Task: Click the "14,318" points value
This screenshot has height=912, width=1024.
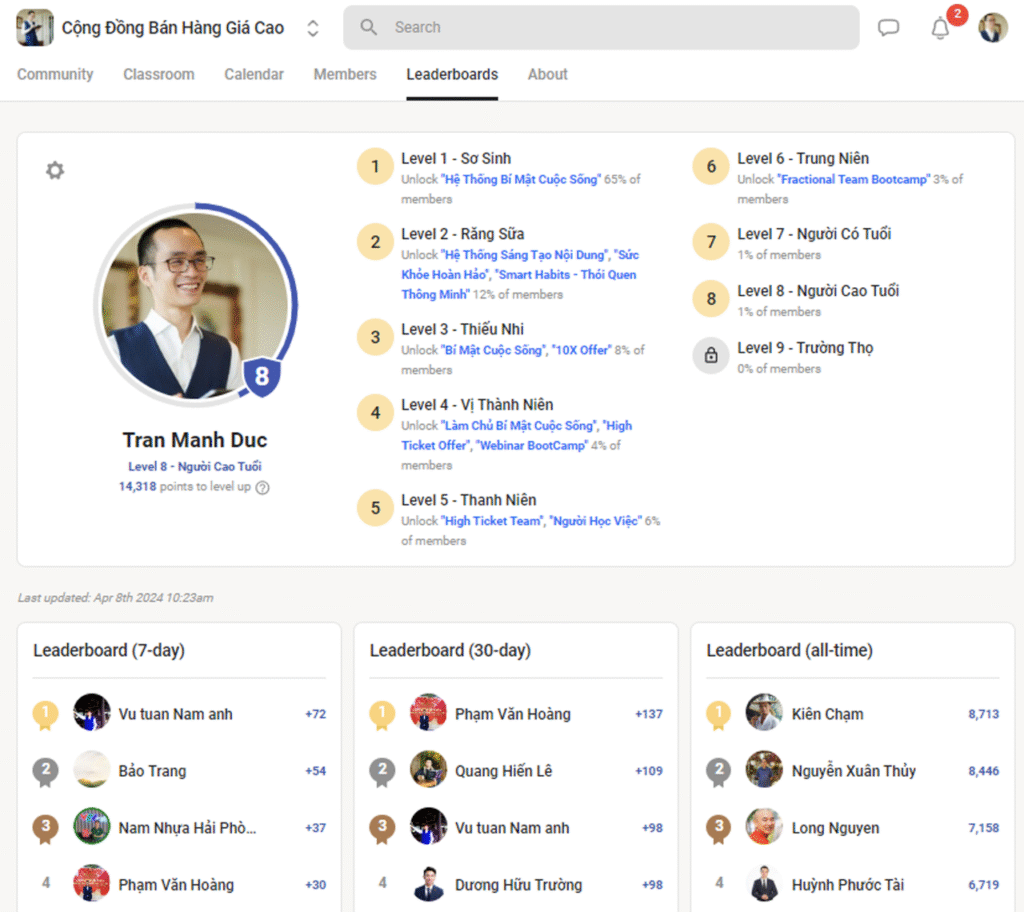Action: point(137,487)
